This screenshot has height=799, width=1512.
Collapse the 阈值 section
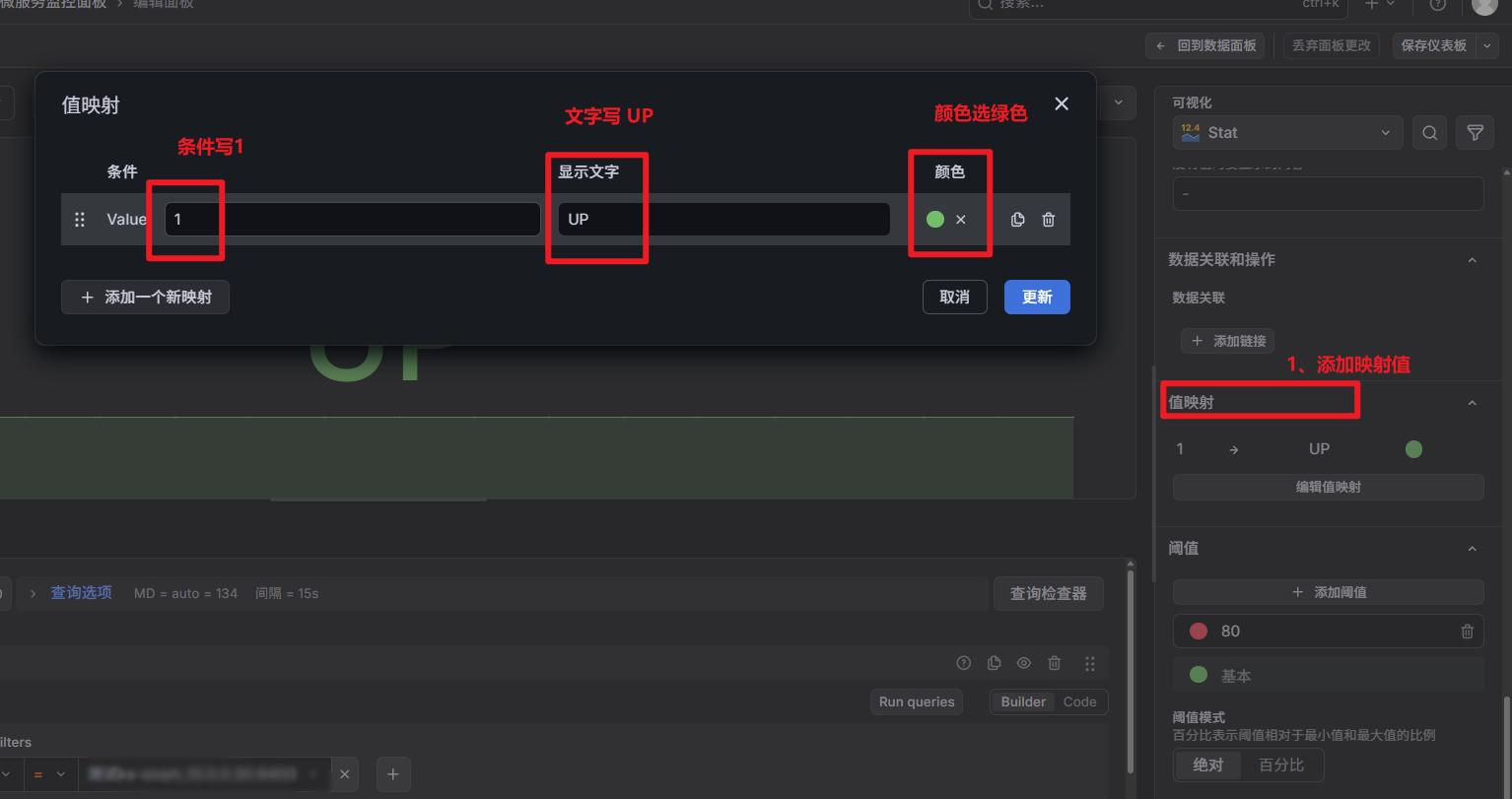pos(1473,548)
